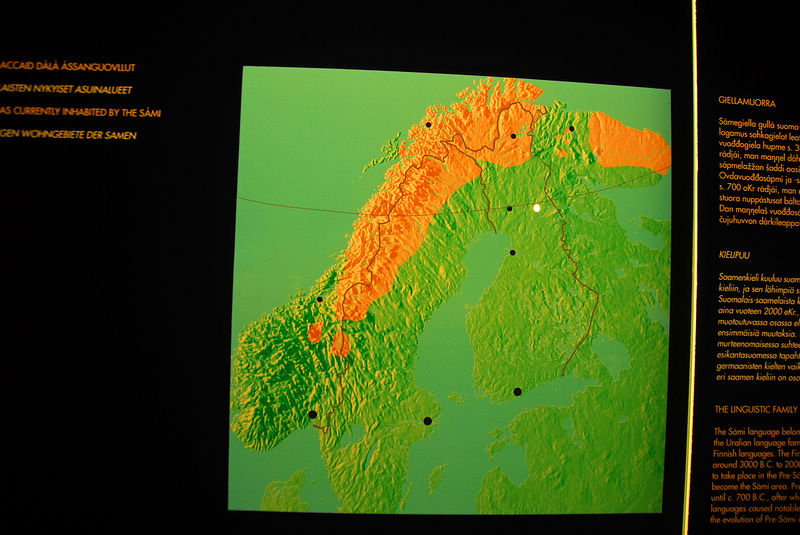800x535 pixels.
Task: Open THE LINGUISTIC FAMILY section heading
Action: point(757,410)
